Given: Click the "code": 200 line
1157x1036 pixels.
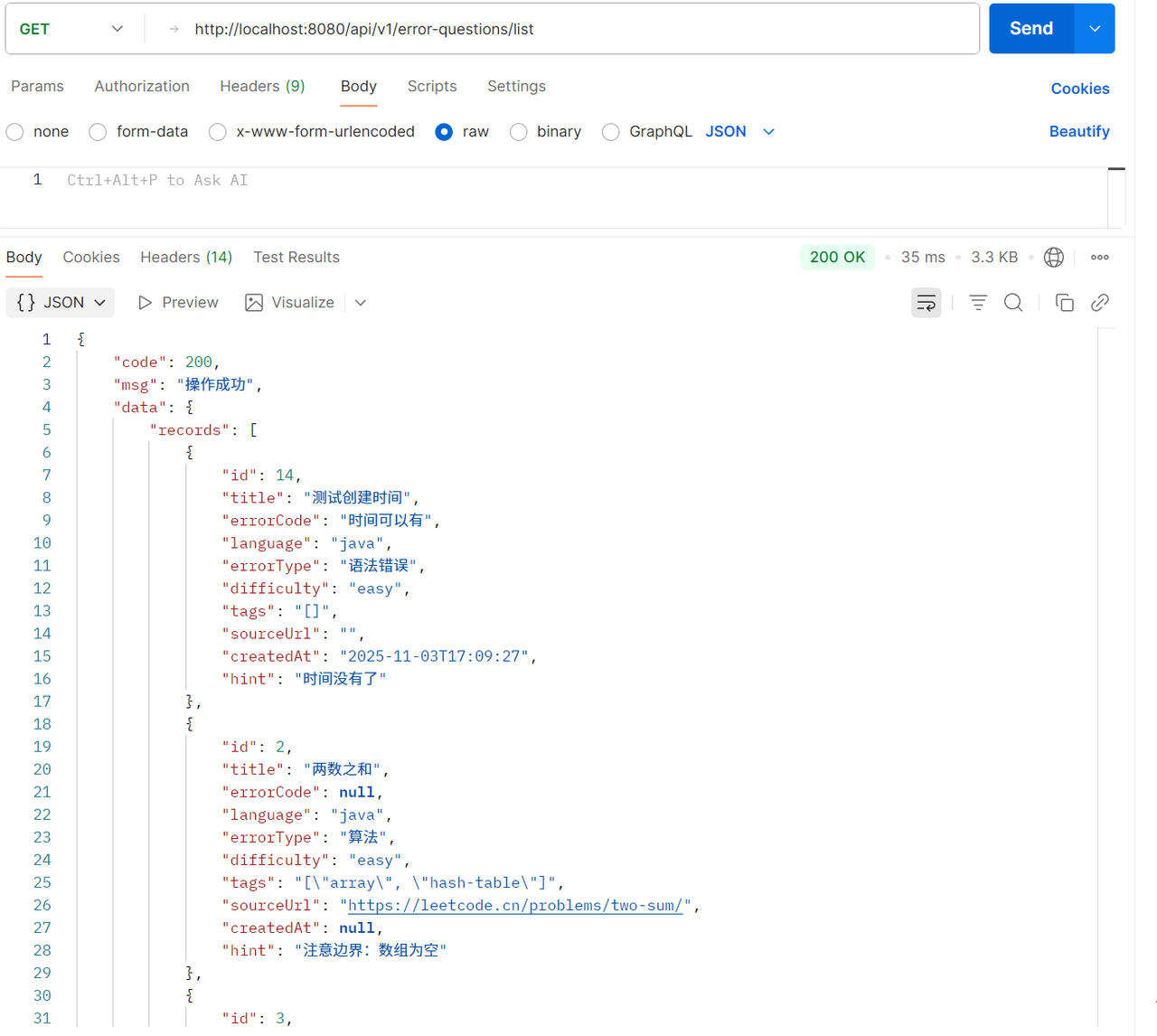Looking at the screenshot, I should click(x=166, y=363).
